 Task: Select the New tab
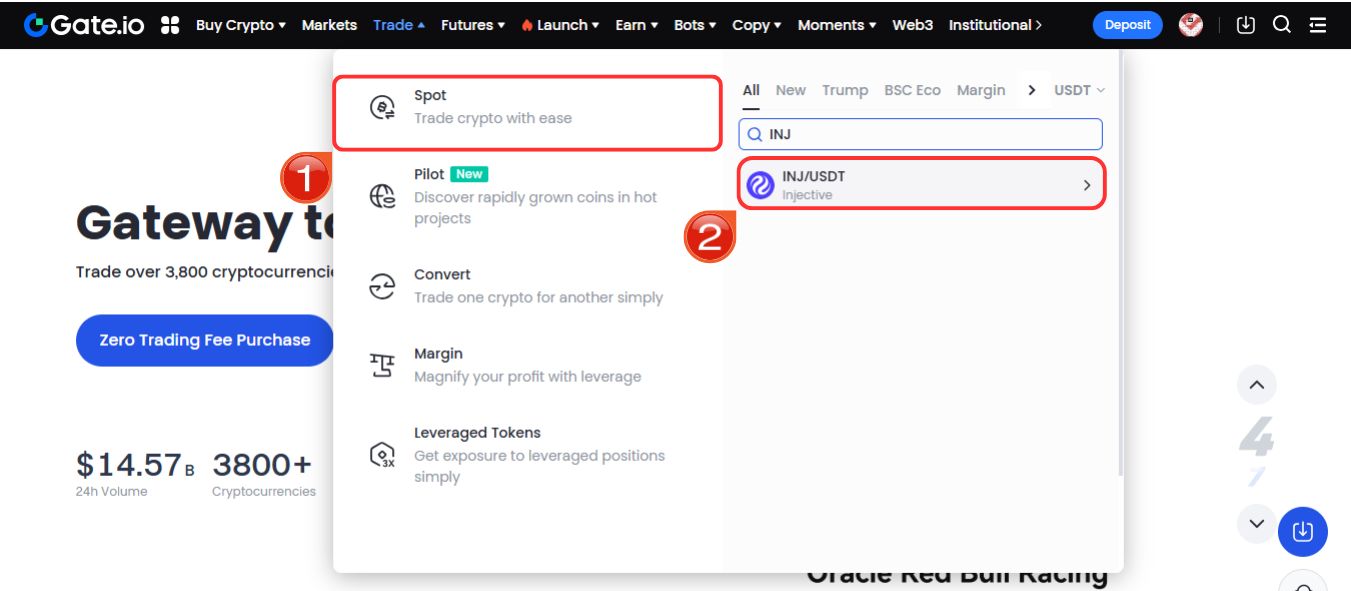[790, 90]
